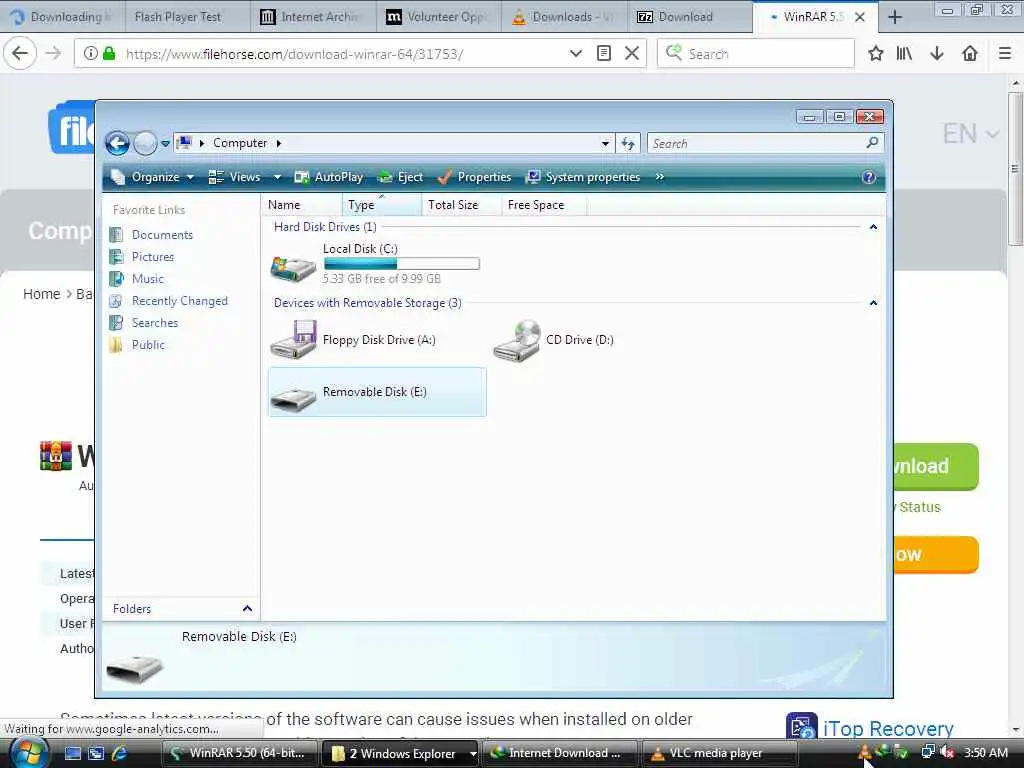Toggle Firefox reader view icon

pos(604,54)
